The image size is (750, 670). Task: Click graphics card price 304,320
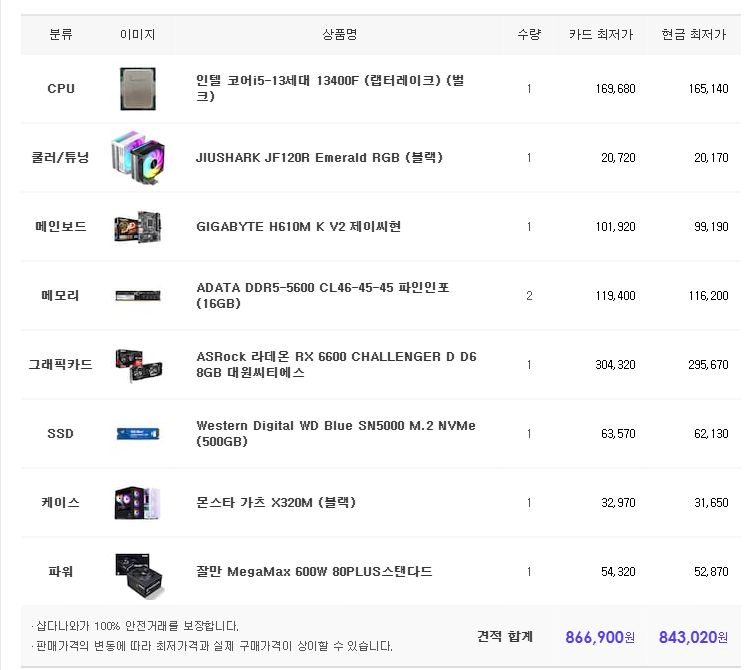click(615, 364)
